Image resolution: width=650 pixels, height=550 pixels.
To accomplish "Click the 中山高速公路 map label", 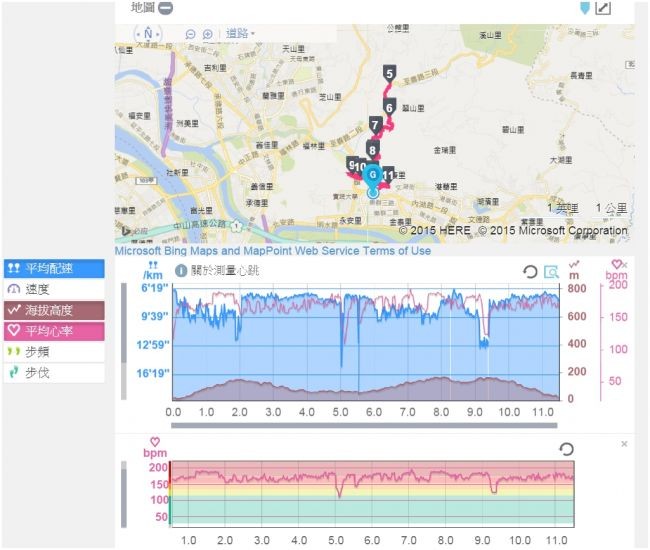I will click(199, 224).
